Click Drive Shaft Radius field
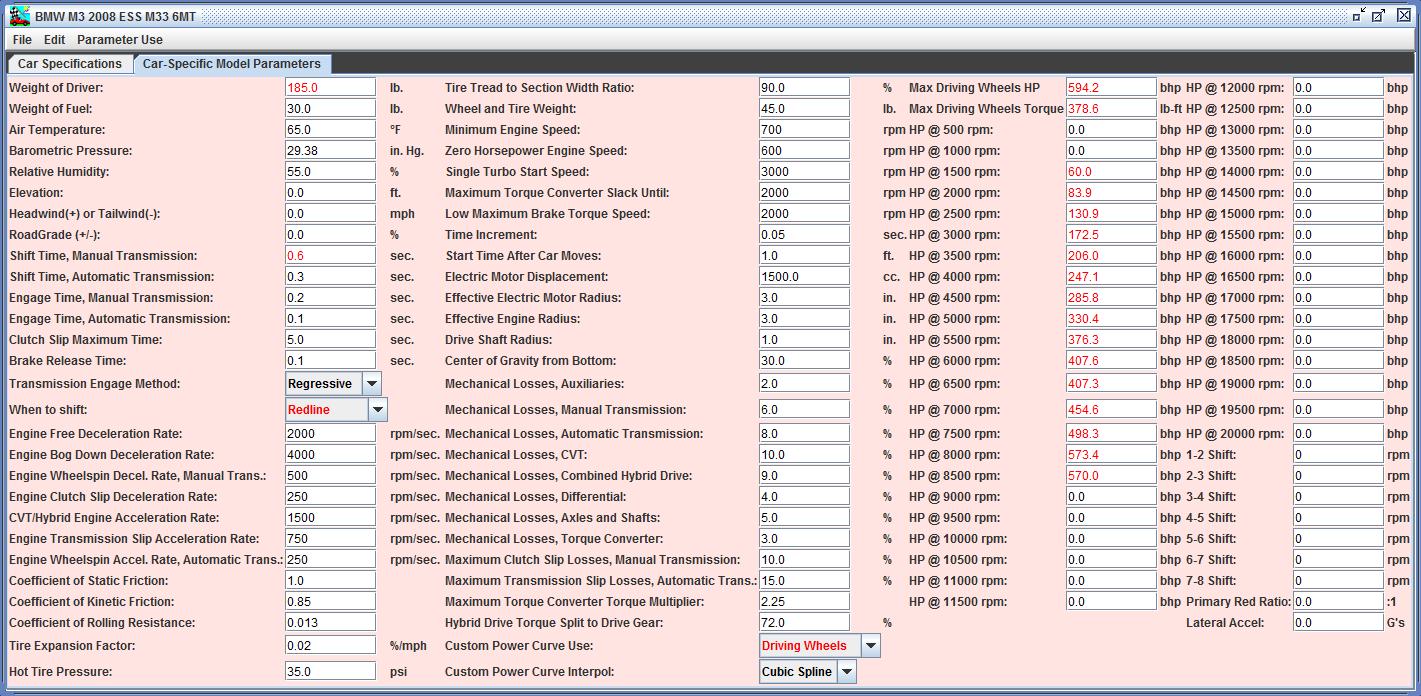 (804, 340)
